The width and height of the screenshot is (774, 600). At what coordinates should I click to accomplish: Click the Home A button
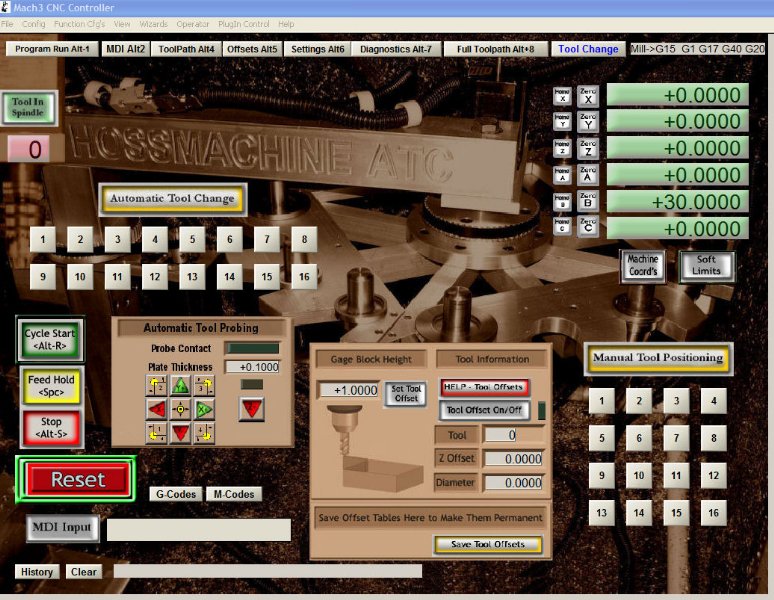point(562,175)
